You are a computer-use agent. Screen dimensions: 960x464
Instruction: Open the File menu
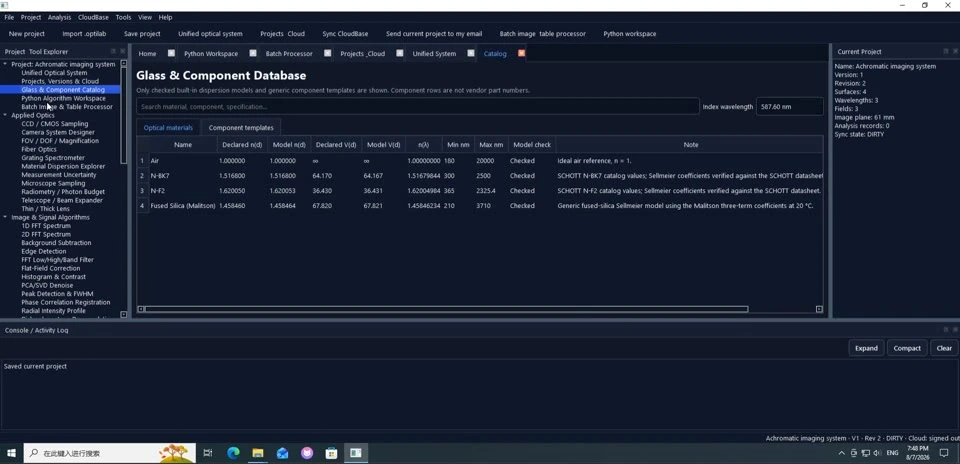[x=9, y=17]
